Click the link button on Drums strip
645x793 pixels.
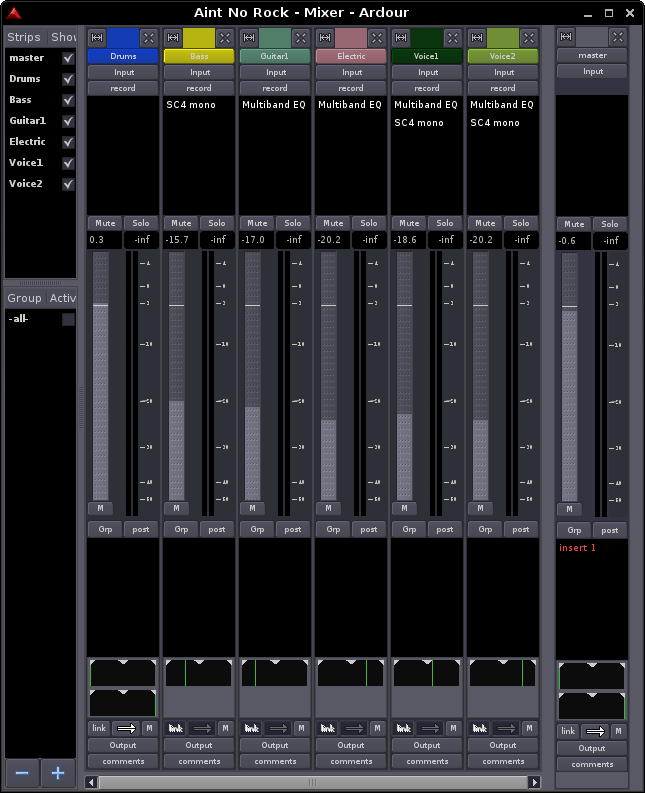point(99,728)
